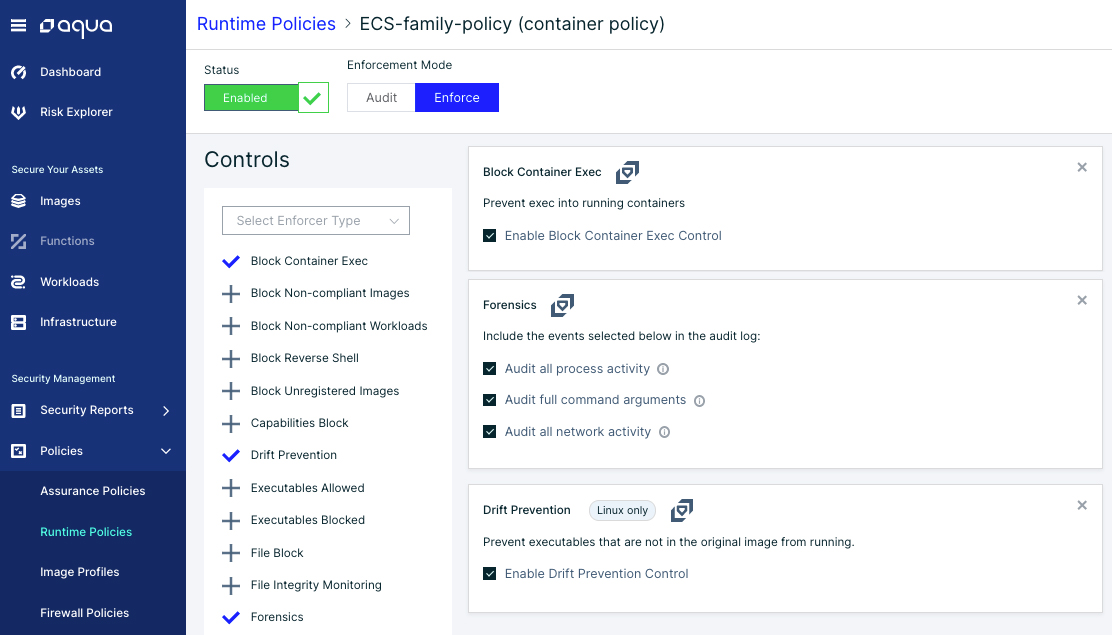Select Executables Blocked control label
The image size is (1112, 635).
(307, 520)
